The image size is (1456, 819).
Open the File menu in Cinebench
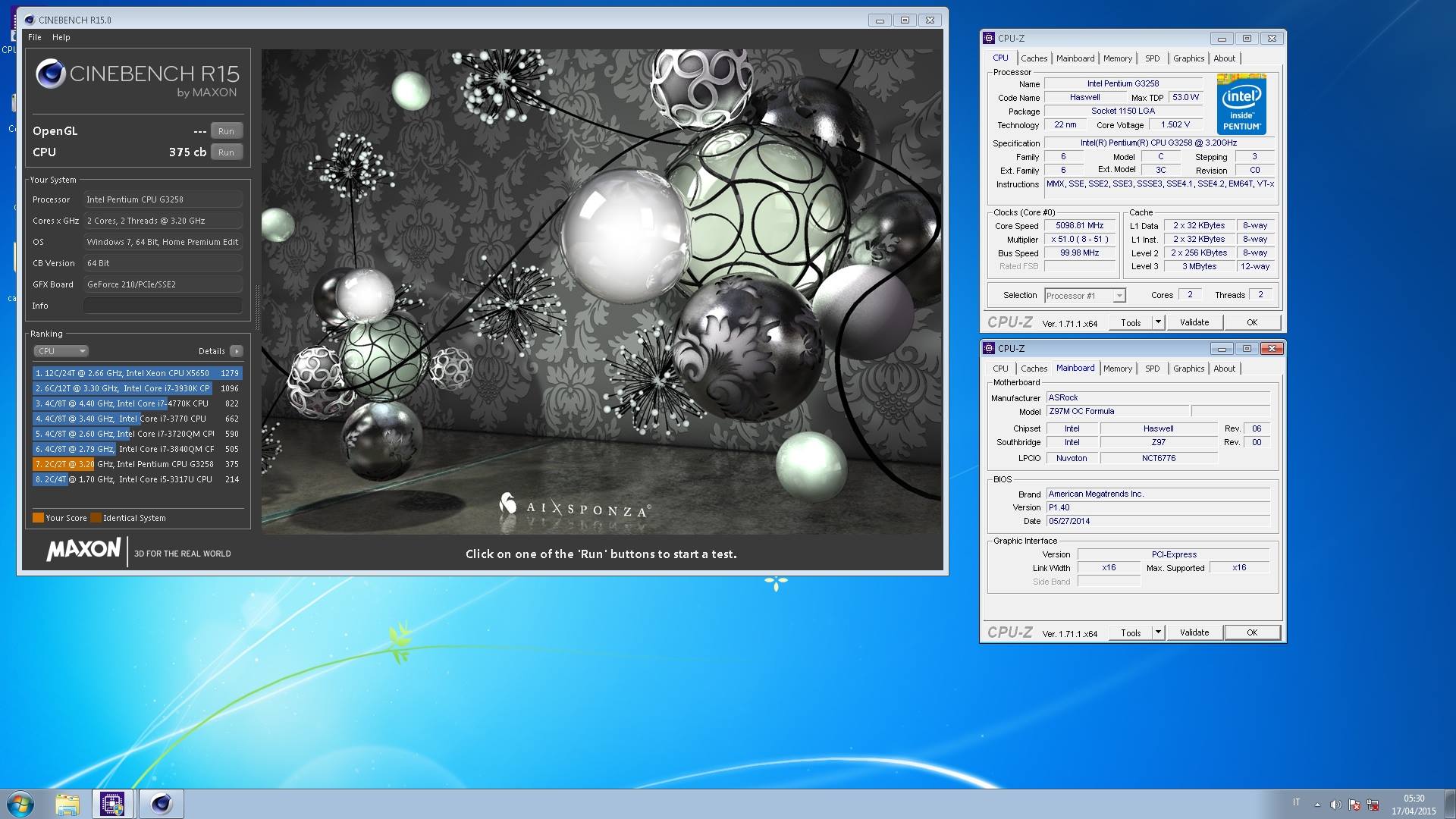[35, 37]
